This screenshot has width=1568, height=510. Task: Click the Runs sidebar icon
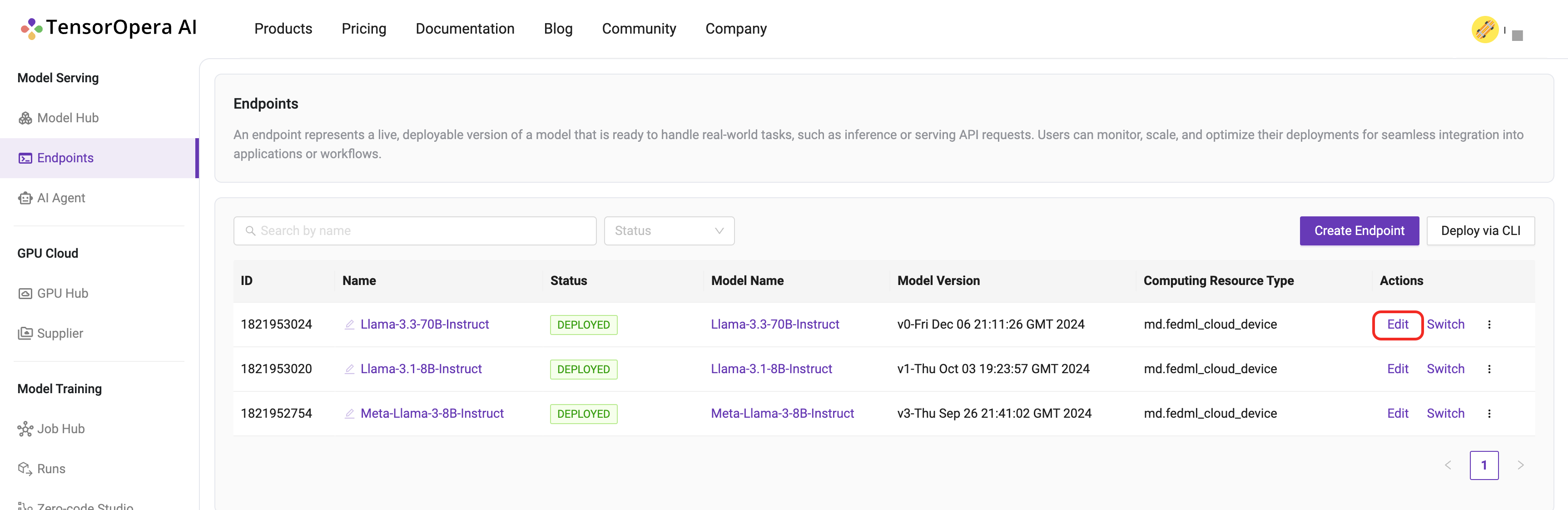(x=25, y=469)
